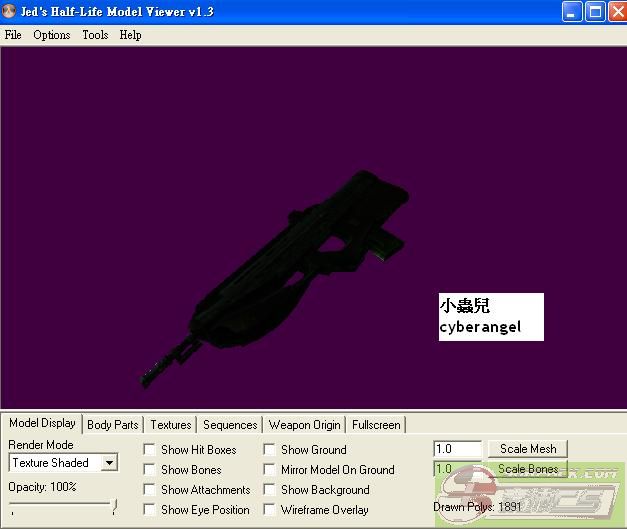The height and width of the screenshot is (529, 627).
Task: Close the Half-Life Model Viewer window
Action: pos(614,12)
